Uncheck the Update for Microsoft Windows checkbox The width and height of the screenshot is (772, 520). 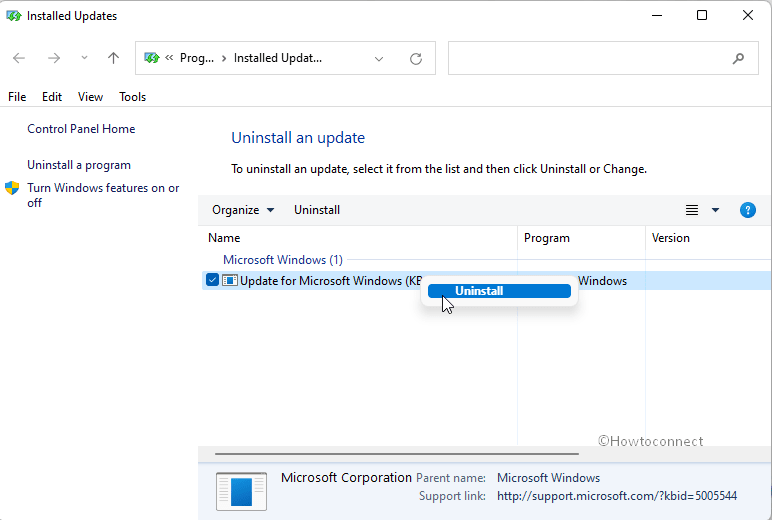(212, 280)
